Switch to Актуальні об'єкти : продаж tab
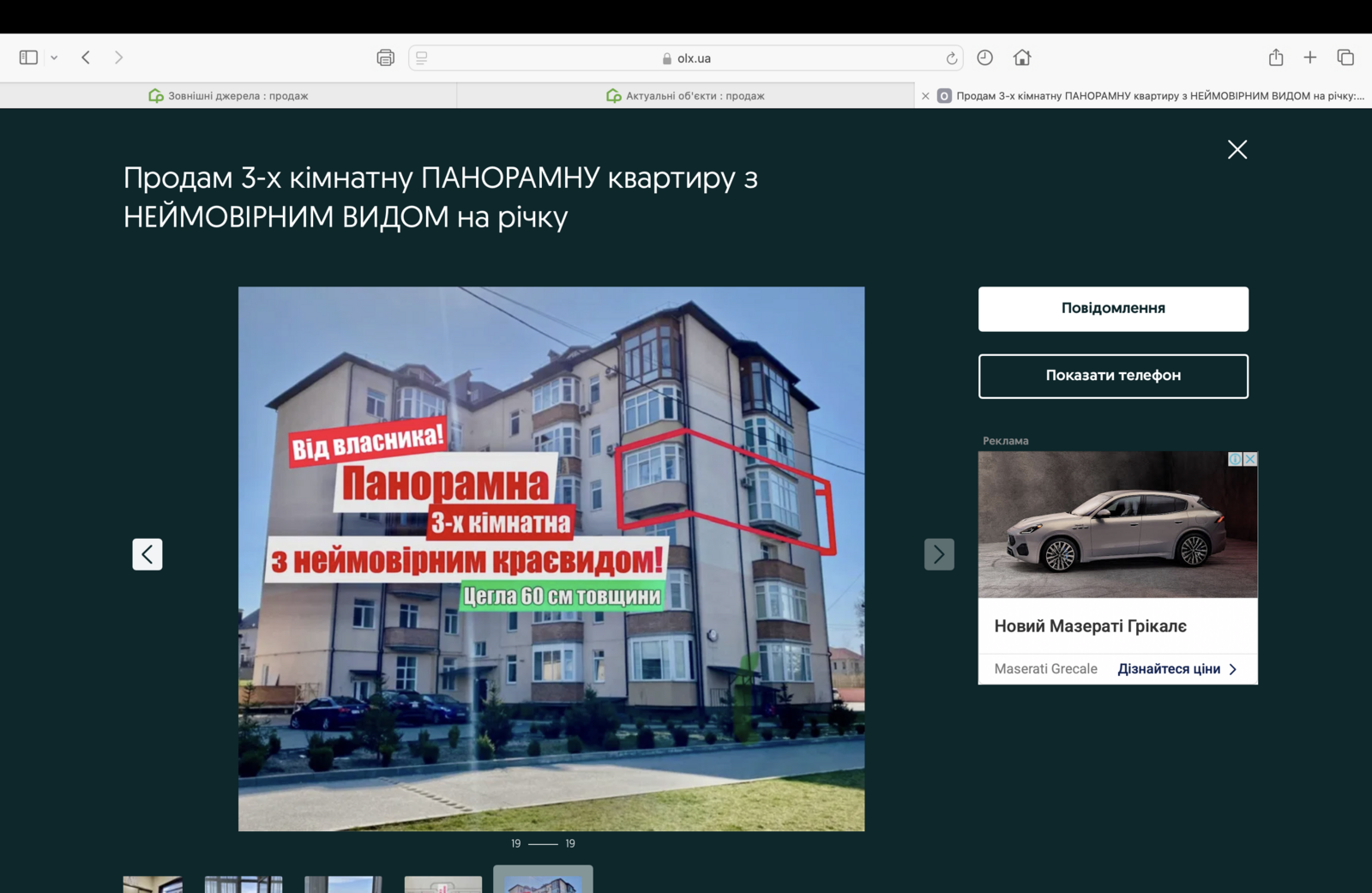 (685, 96)
